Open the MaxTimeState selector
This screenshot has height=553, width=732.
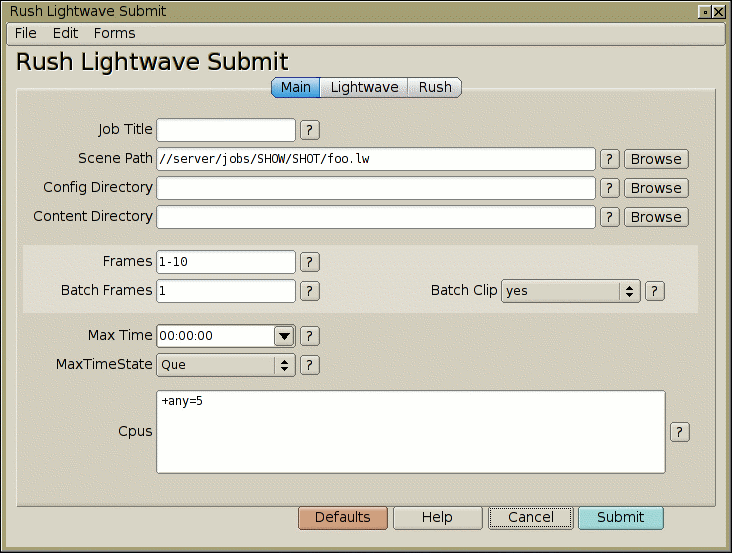click(225, 365)
